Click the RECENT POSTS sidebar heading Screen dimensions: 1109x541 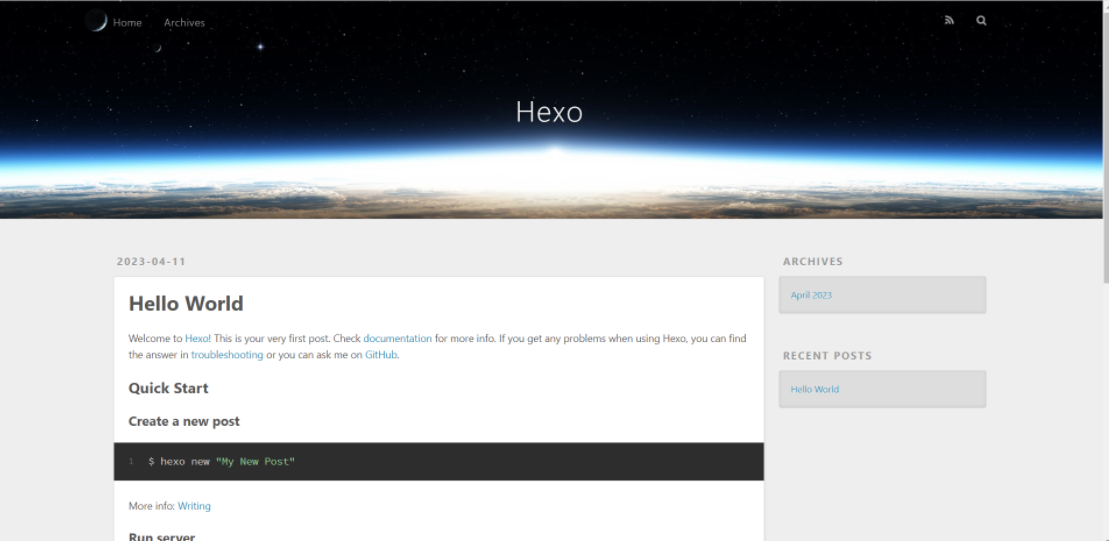click(x=827, y=356)
